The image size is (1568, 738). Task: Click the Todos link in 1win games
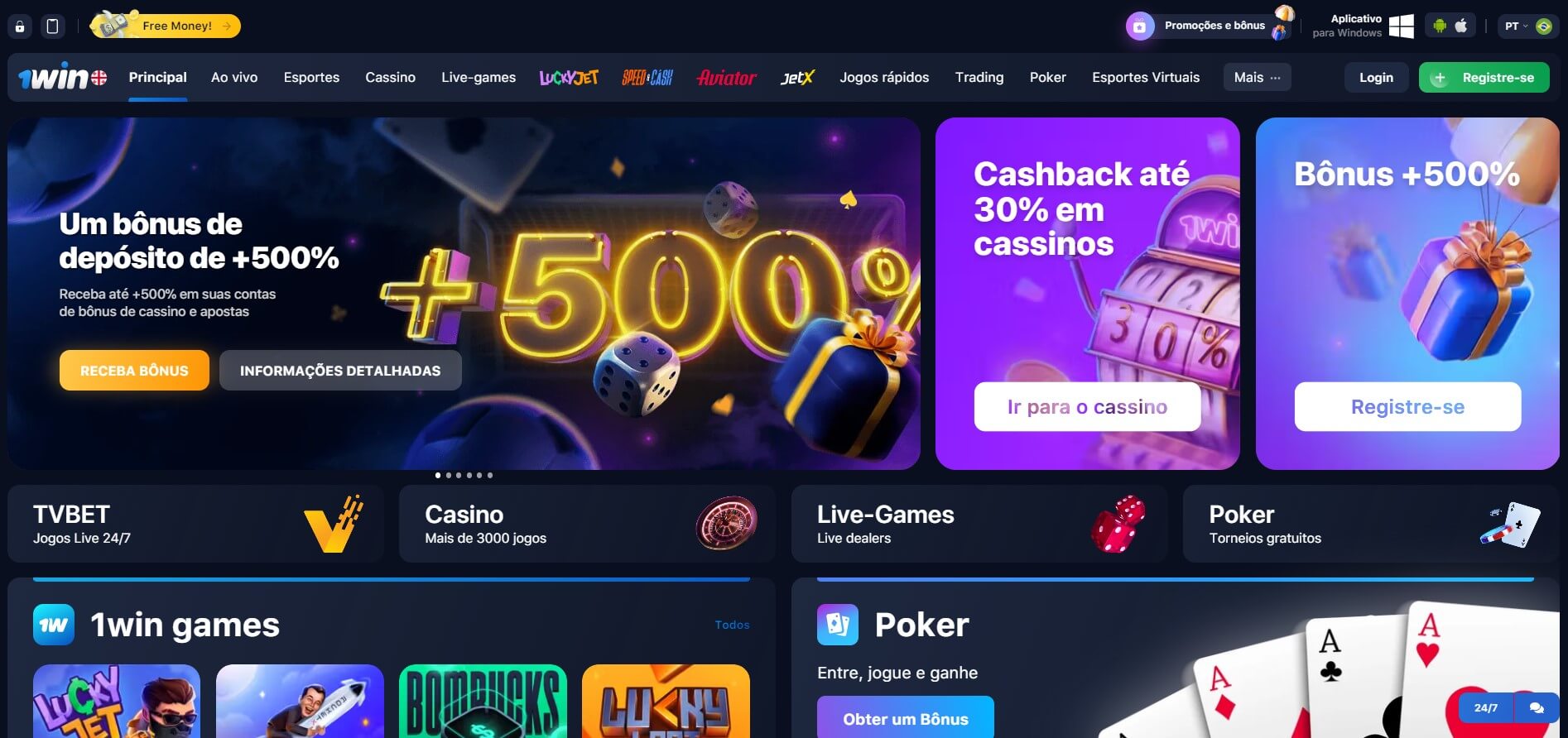pos(732,625)
